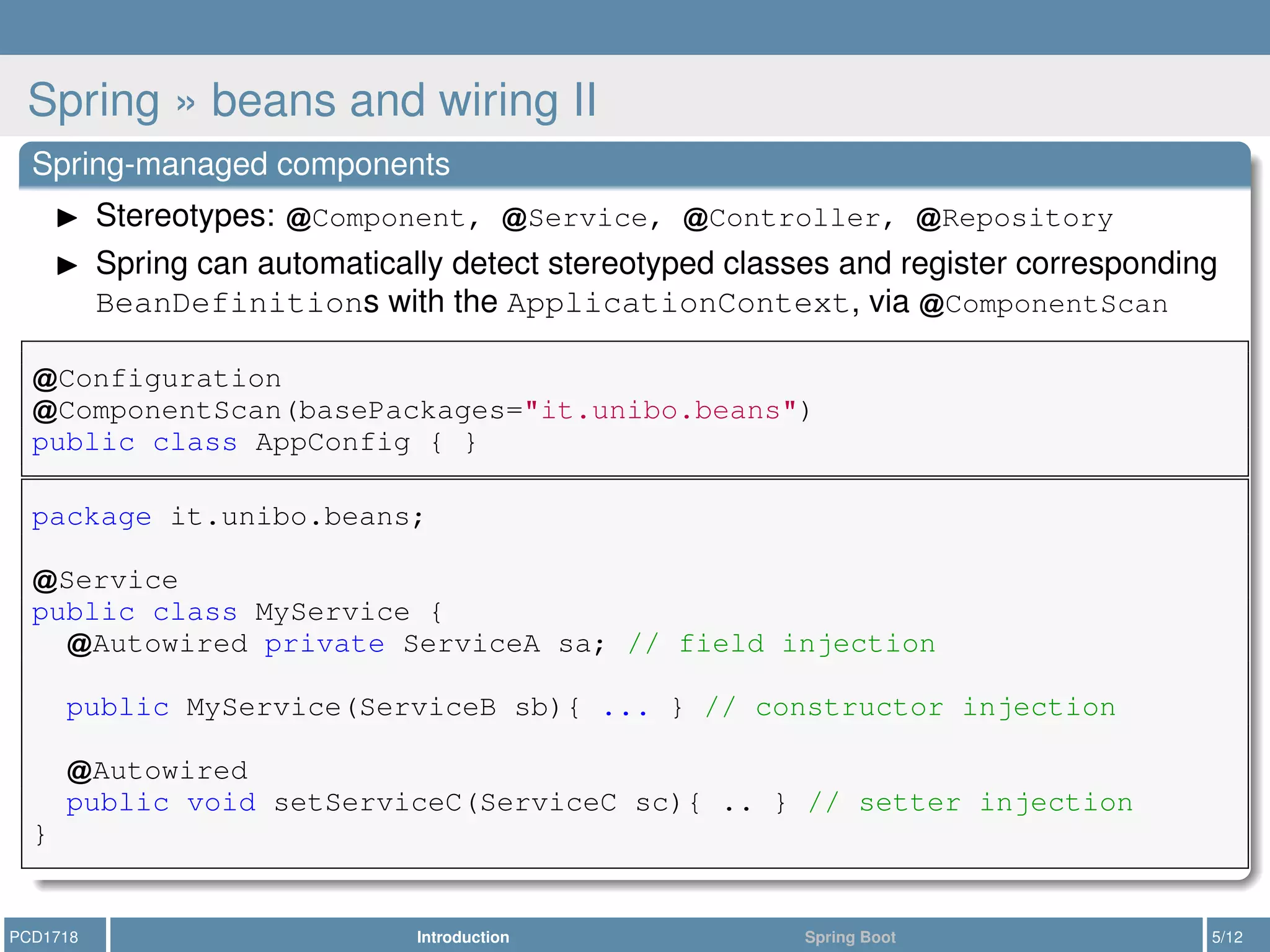This screenshot has width=1270, height=952.
Task: Click the 5/12 page number indicator
Action: 1227,937
